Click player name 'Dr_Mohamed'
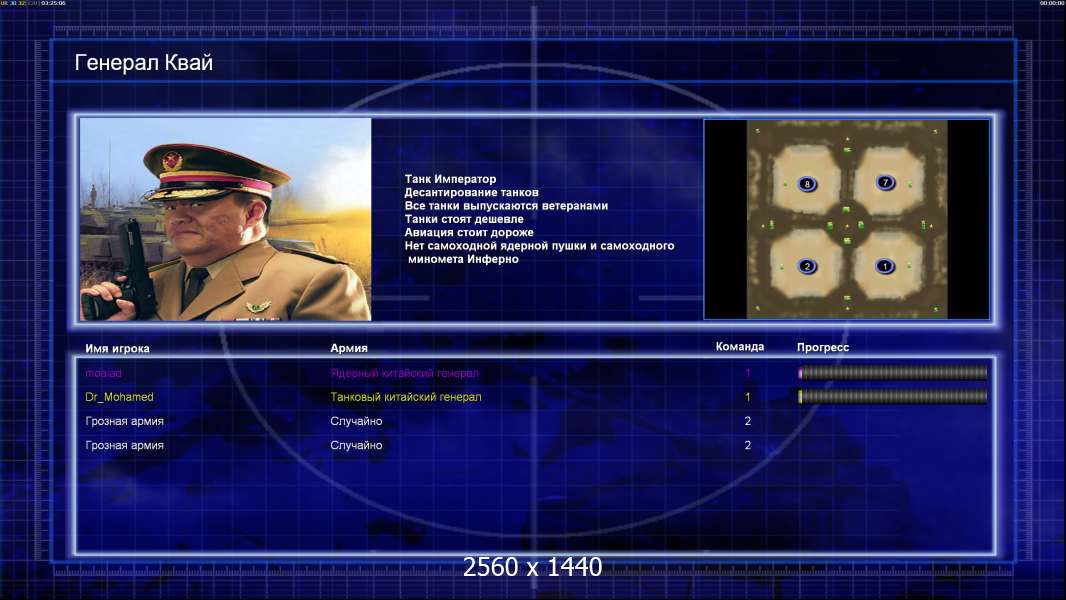 pos(119,397)
